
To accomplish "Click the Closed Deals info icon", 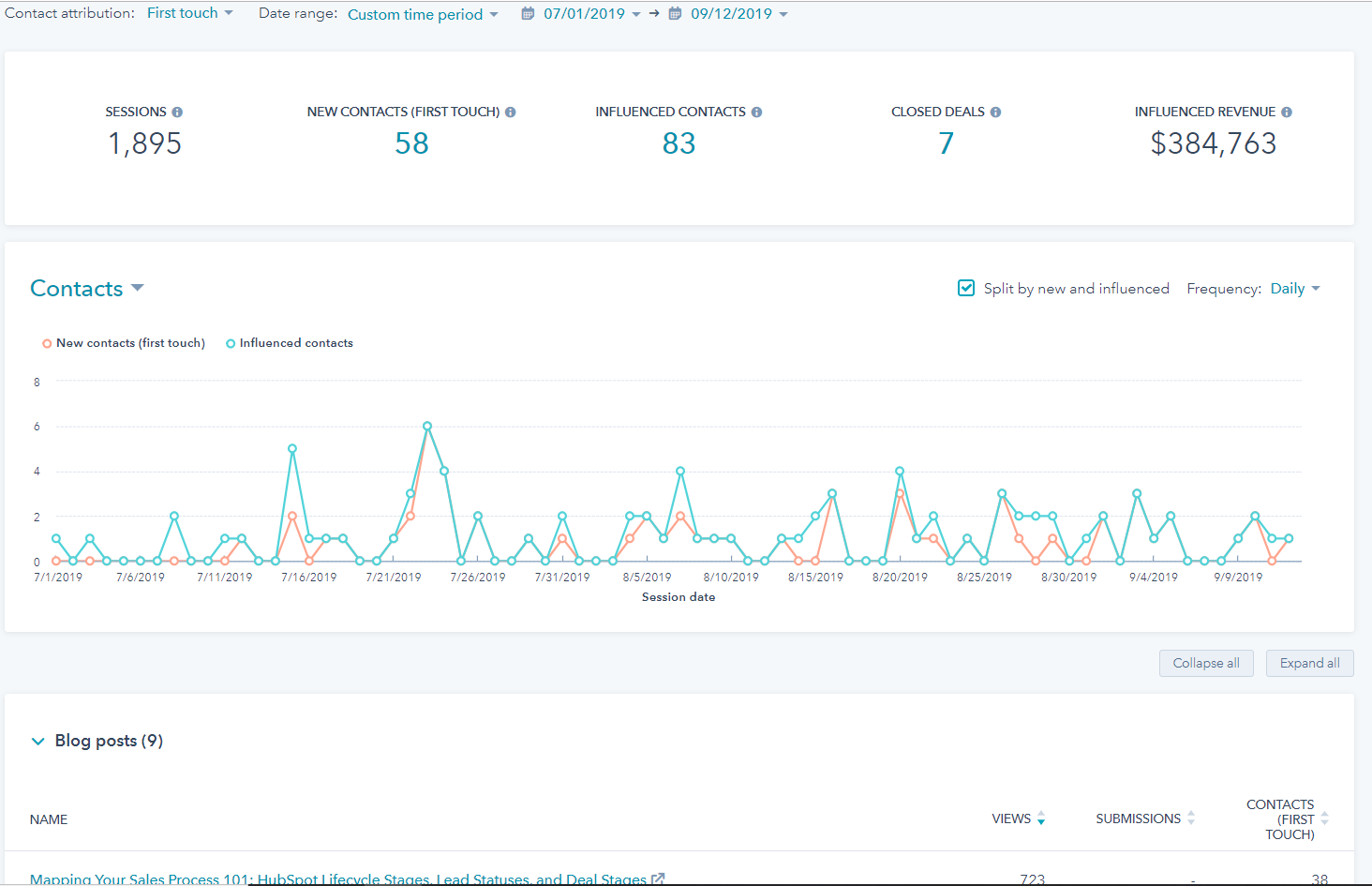I will tap(997, 112).
